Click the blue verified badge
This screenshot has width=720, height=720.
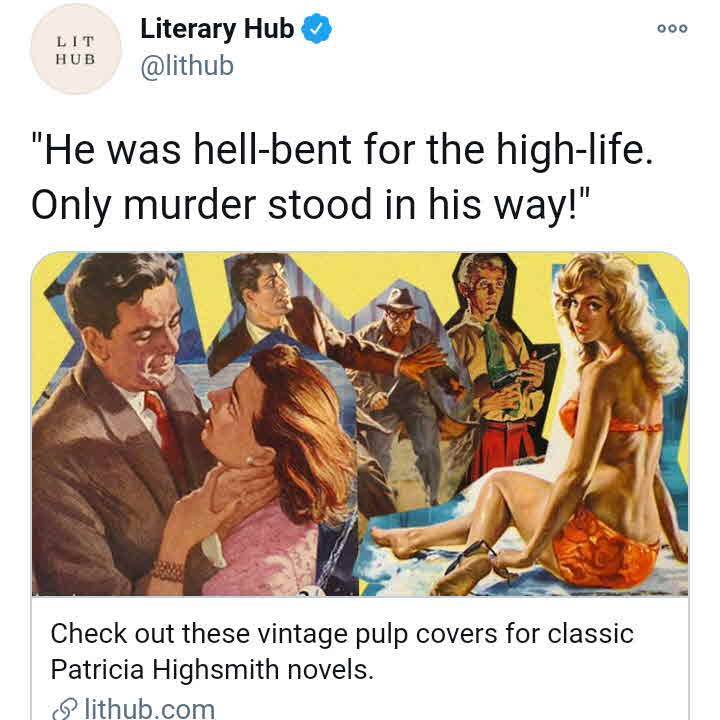[316, 28]
